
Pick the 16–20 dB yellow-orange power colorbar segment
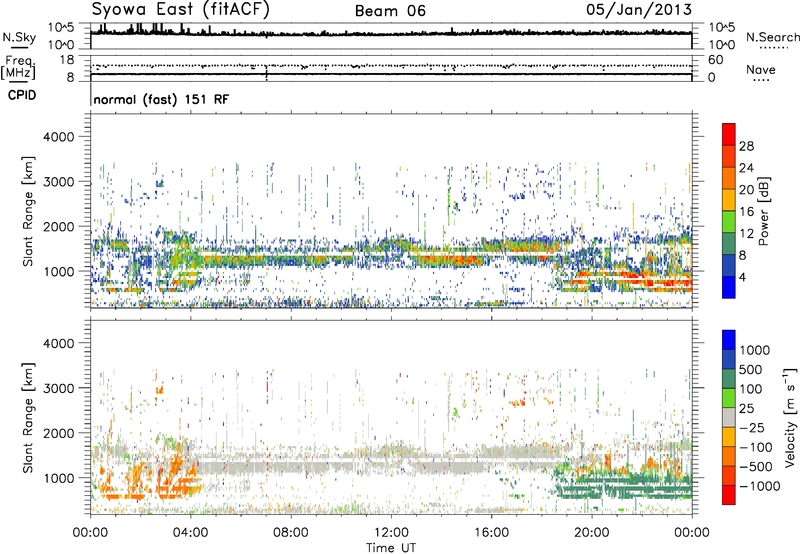tap(729, 200)
